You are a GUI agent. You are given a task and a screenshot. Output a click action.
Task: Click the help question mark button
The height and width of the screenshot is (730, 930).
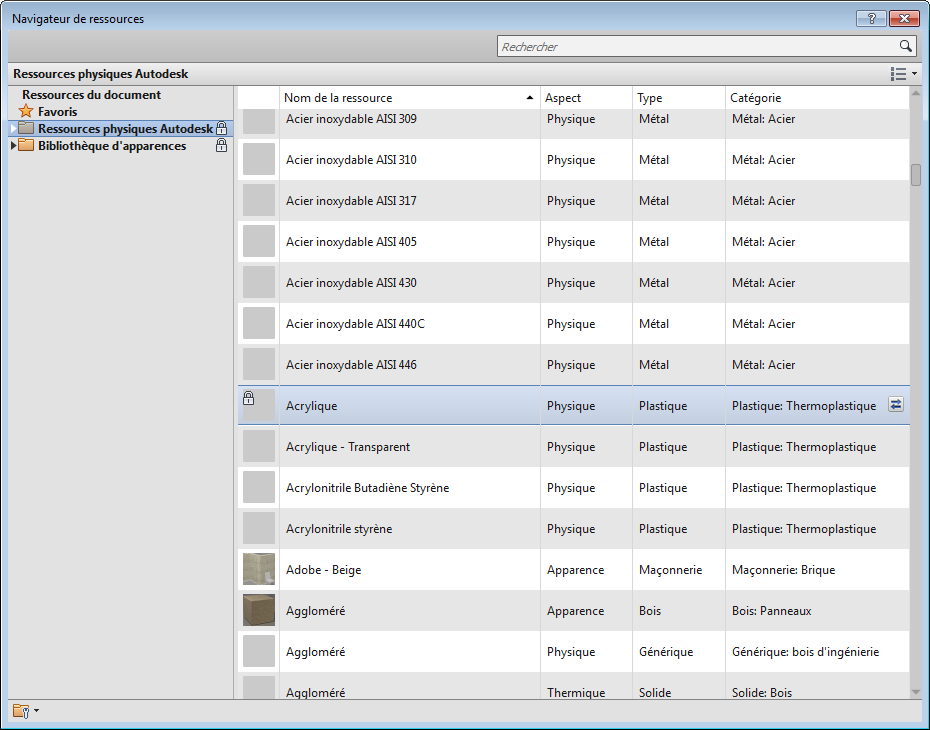871,18
